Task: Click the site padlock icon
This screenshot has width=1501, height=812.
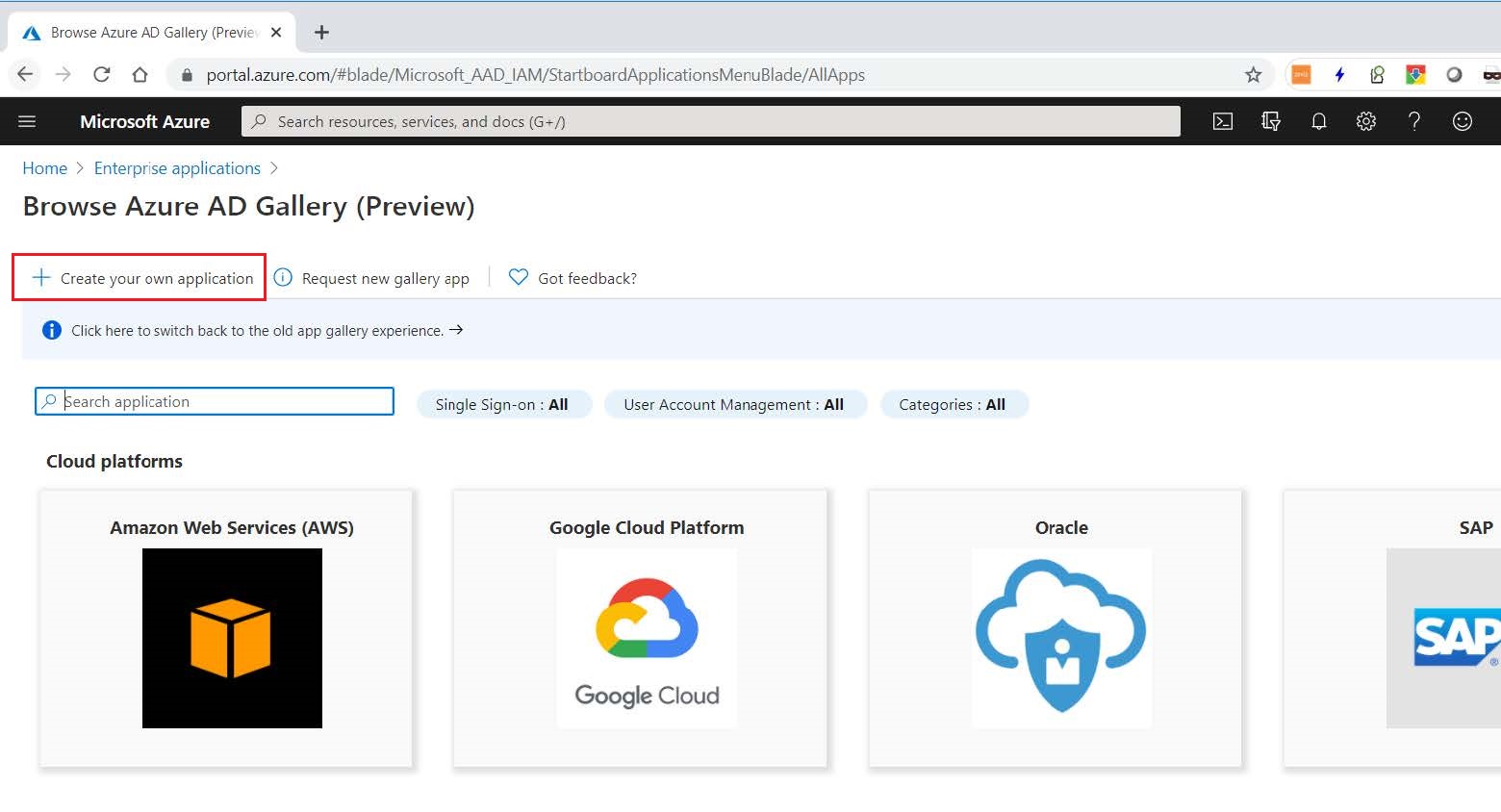Action: 188,75
